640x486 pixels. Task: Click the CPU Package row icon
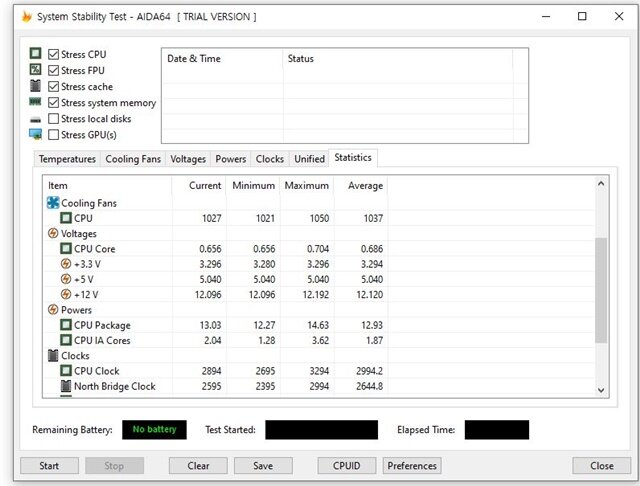66,325
